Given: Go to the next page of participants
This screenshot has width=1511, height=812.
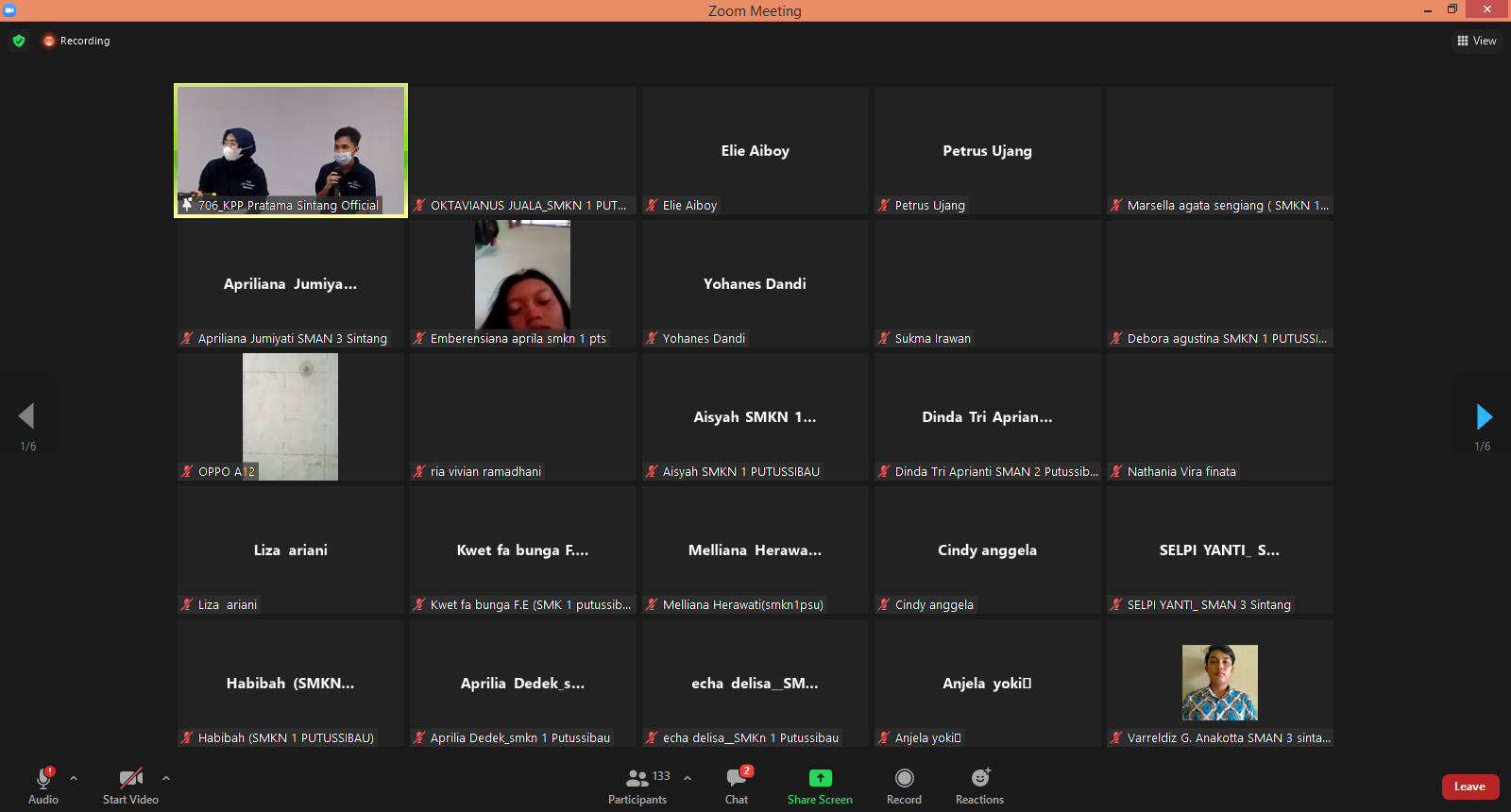Looking at the screenshot, I should [x=1484, y=416].
